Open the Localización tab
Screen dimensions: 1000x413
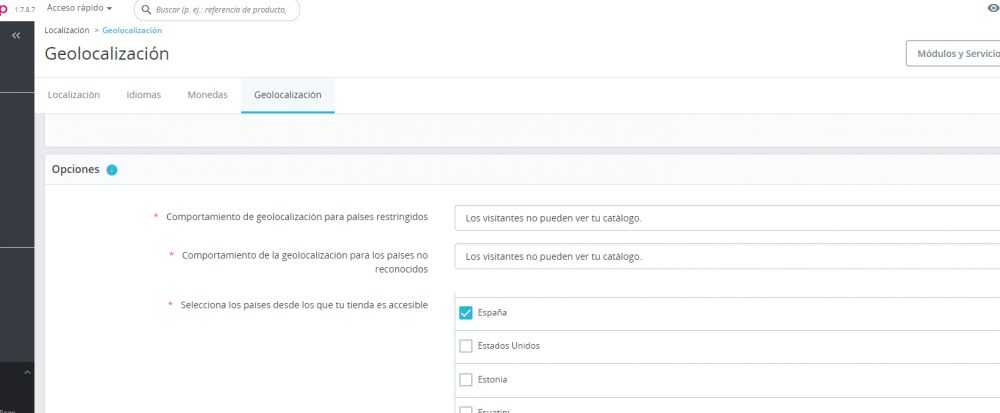pos(75,95)
